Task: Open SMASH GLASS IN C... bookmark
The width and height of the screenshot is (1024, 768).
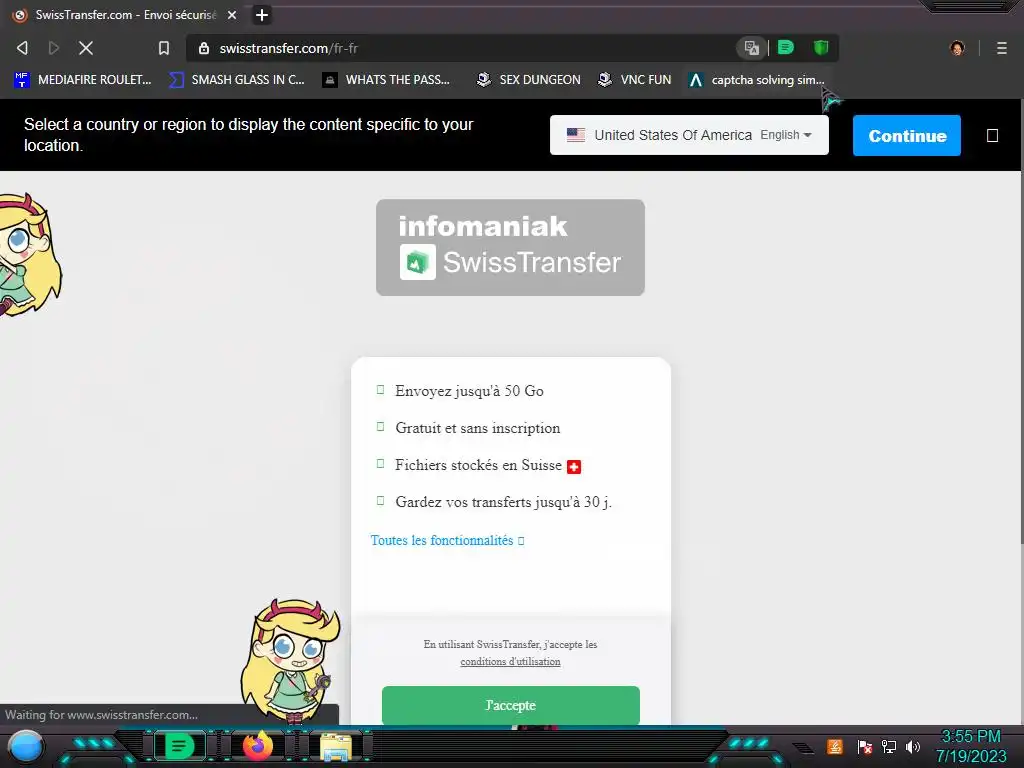Action: 237,80
